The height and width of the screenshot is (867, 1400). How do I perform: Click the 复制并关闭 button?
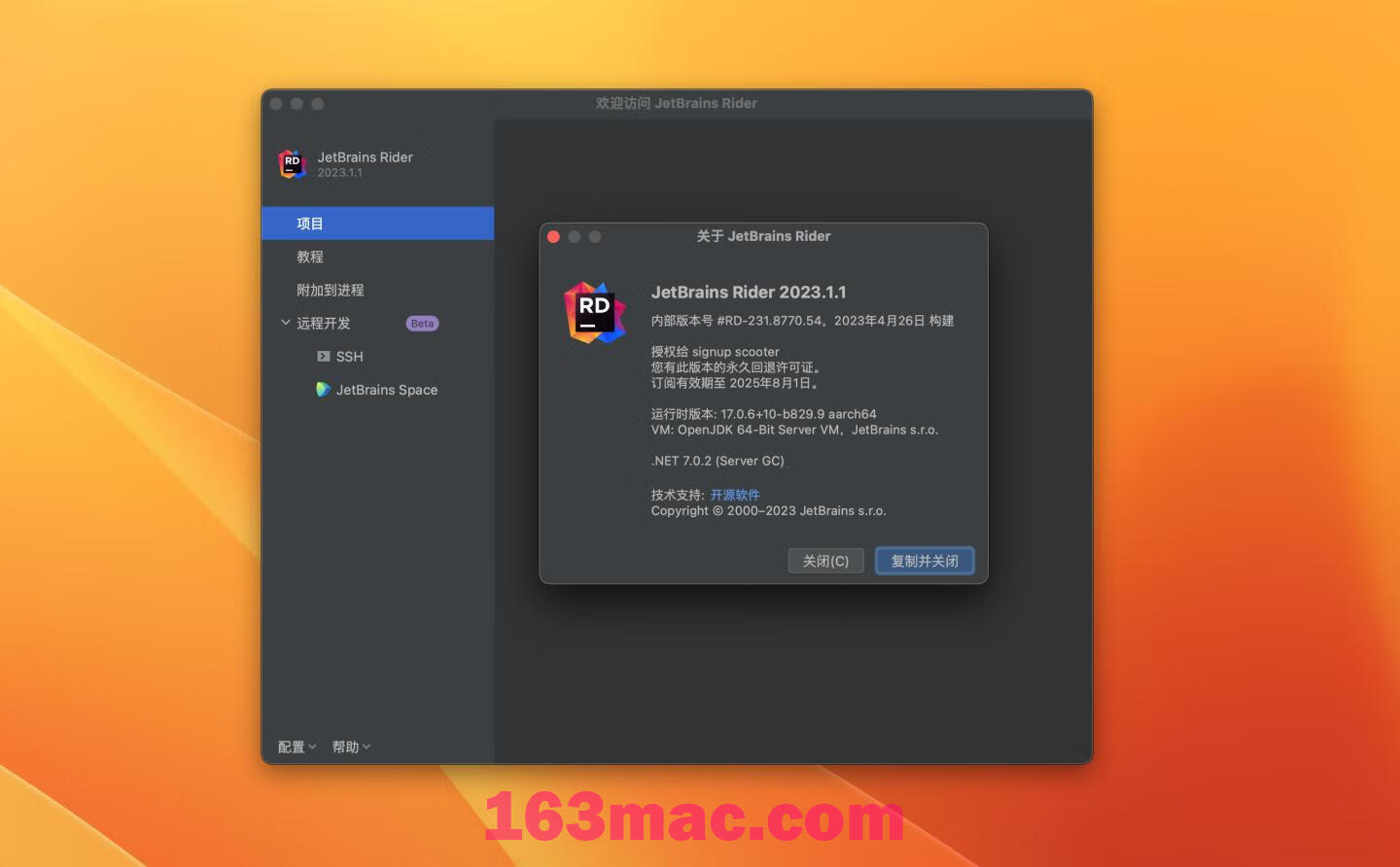pos(925,561)
